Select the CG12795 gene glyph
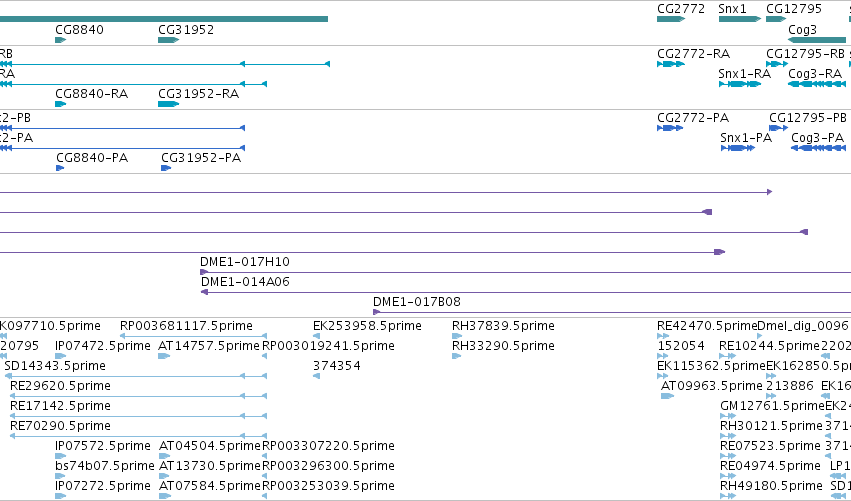 coord(776,20)
